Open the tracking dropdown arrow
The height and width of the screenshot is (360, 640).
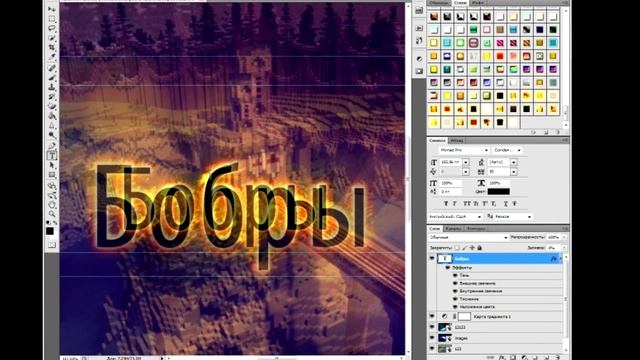tap(514, 172)
